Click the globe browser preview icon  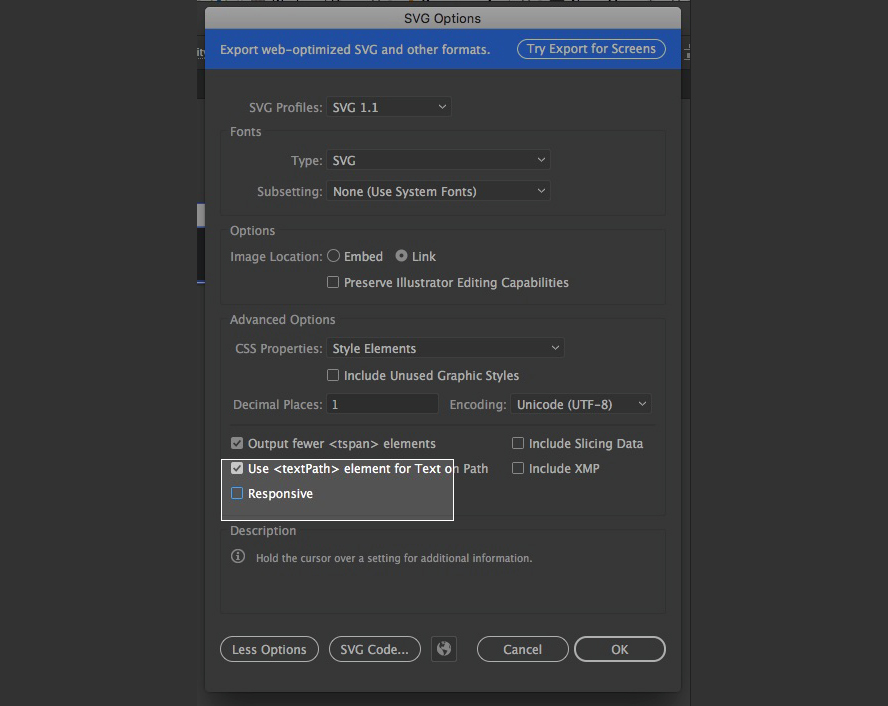[x=444, y=649]
